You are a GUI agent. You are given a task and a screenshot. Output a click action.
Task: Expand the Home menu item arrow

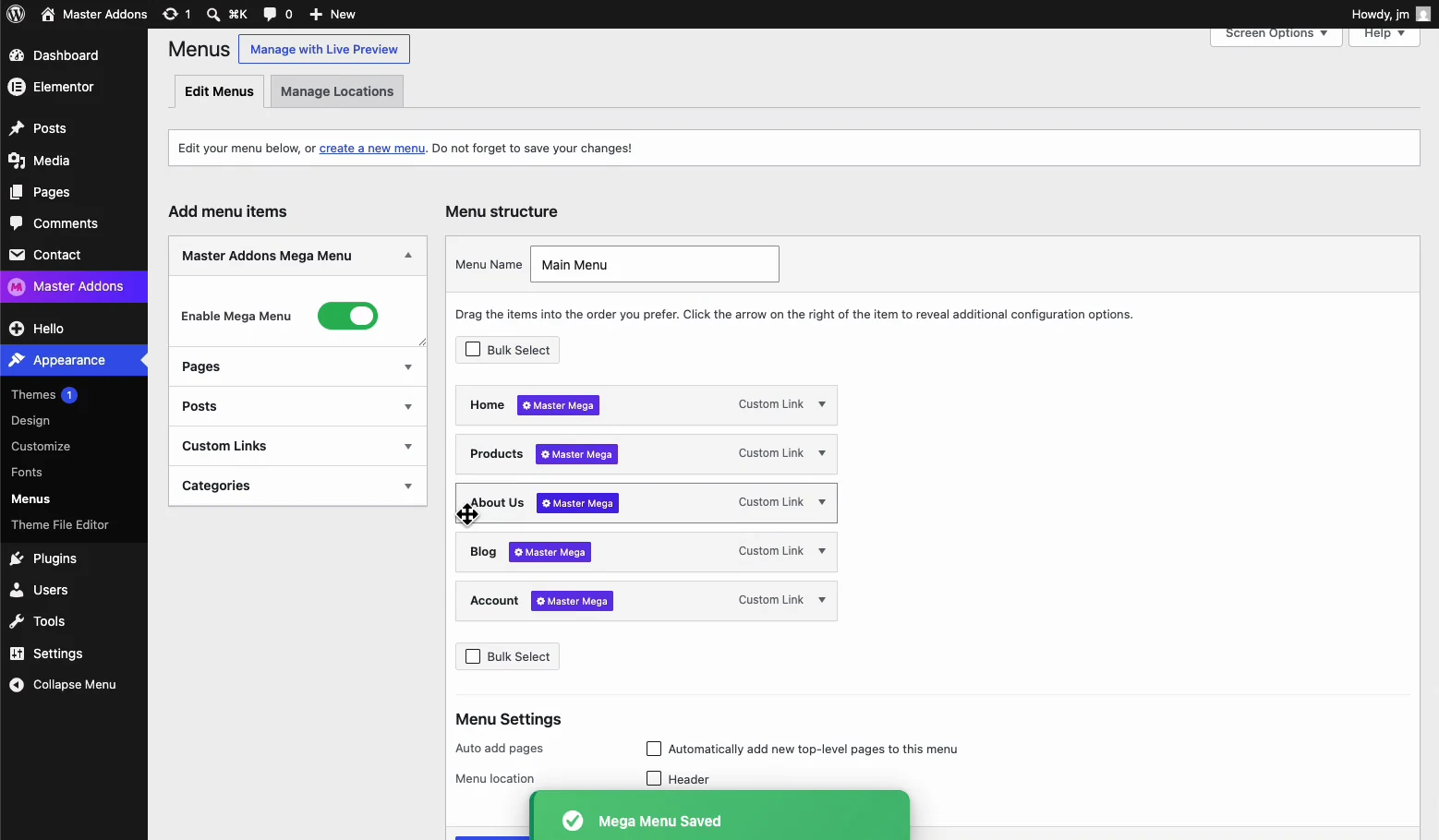click(822, 404)
